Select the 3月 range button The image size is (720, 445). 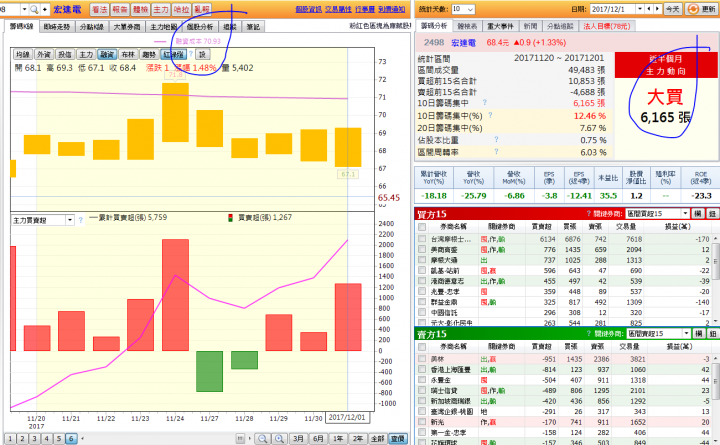298,439
